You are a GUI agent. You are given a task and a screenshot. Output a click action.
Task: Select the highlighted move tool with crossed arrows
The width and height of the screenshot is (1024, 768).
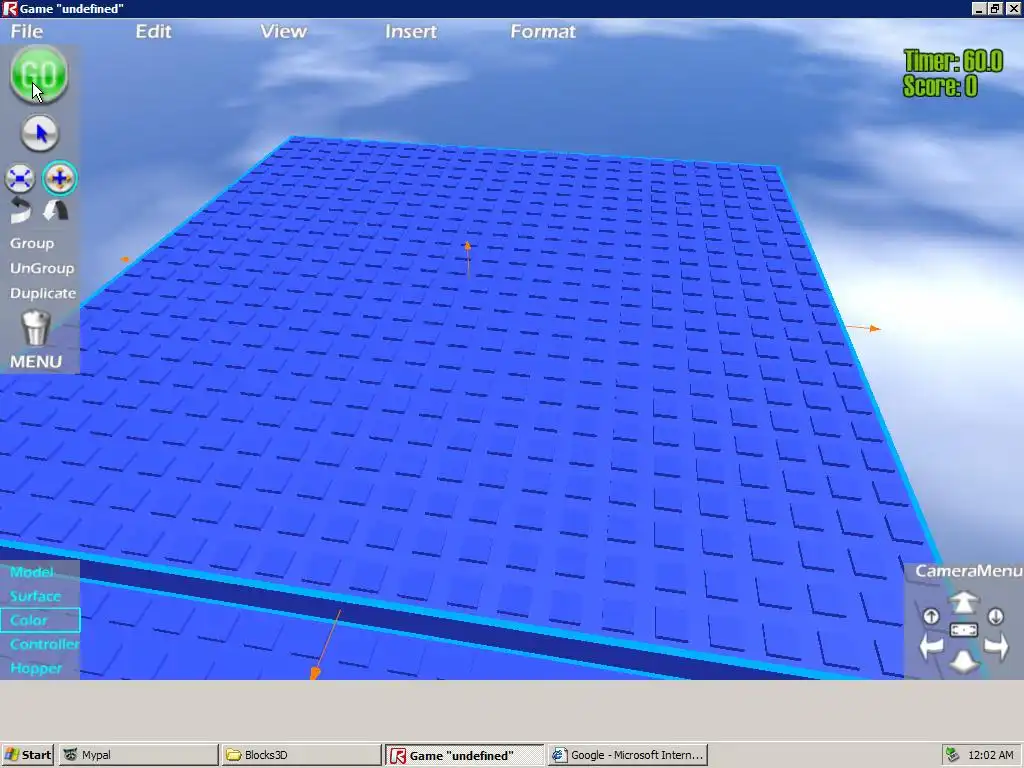pos(59,178)
